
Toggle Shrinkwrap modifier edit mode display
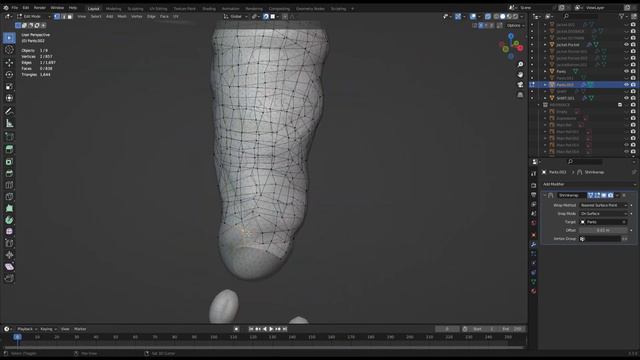click(x=597, y=196)
